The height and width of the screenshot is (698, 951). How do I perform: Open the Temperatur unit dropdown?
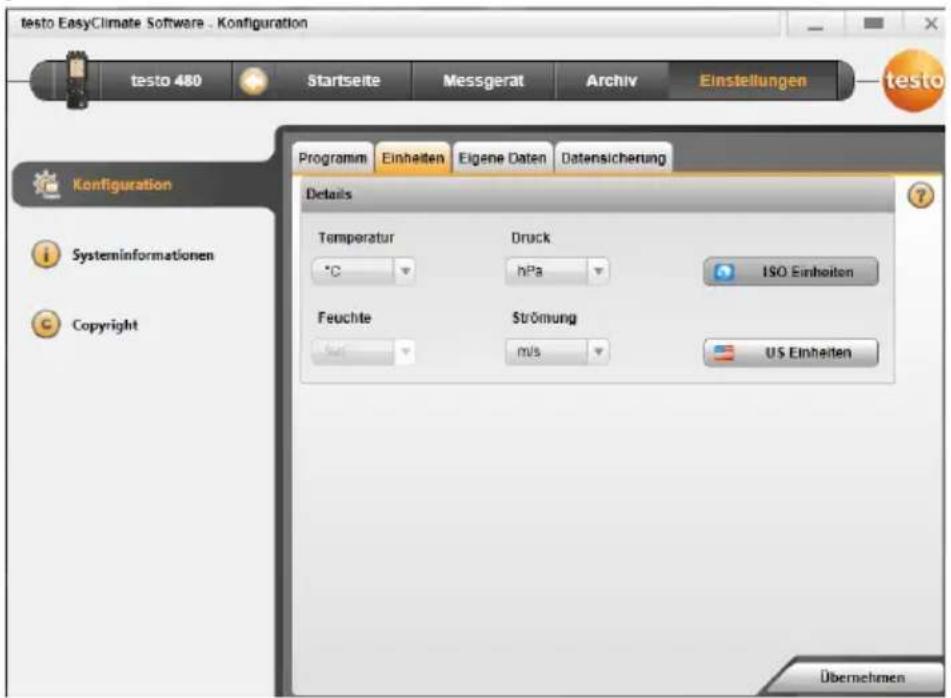coord(363,271)
